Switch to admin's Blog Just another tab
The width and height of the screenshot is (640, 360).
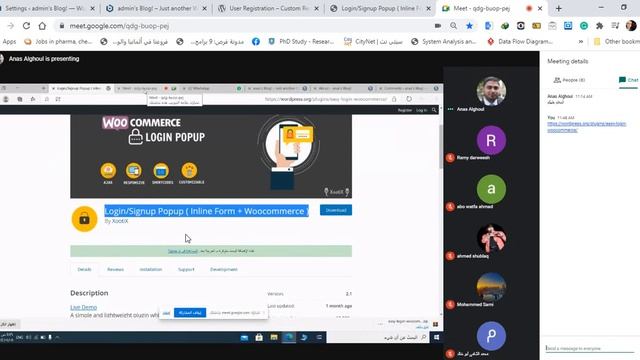click(156, 8)
